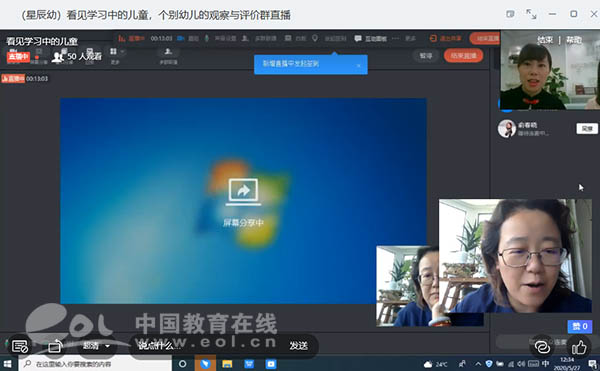Click the location pin check-in icon
Image resolution: width=600 pixels, height=371 pixels.
tap(315, 38)
